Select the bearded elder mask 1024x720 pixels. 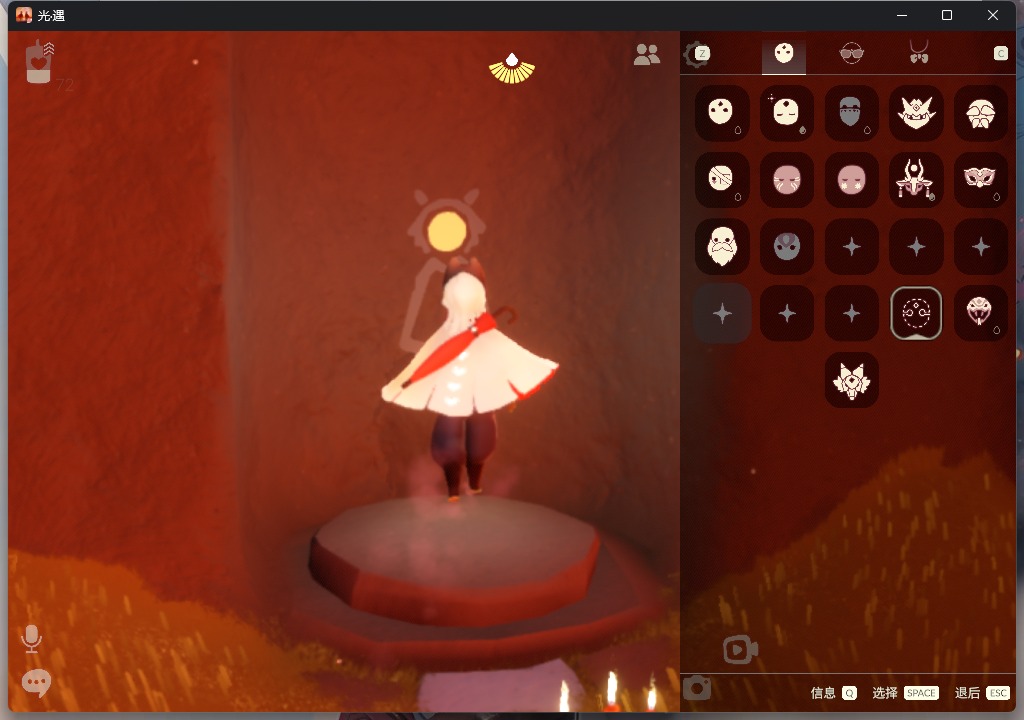click(x=722, y=246)
